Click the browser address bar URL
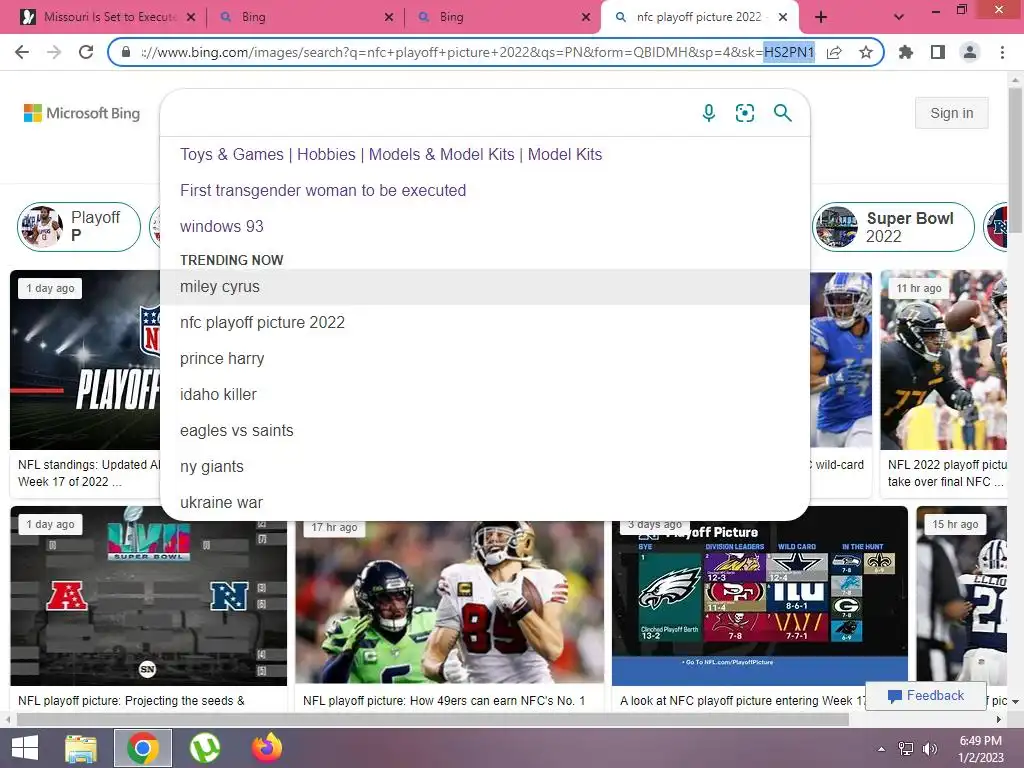This screenshot has width=1024, height=768. pyautogui.click(x=477, y=52)
